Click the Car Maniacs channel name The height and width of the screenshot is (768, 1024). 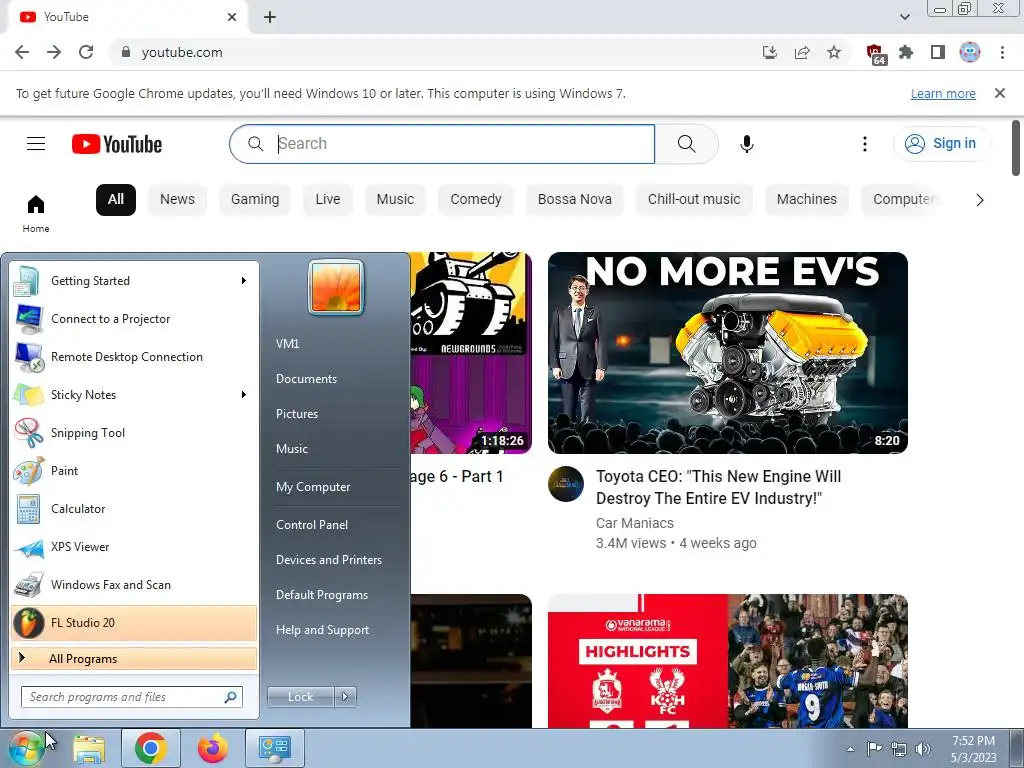tap(634, 523)
